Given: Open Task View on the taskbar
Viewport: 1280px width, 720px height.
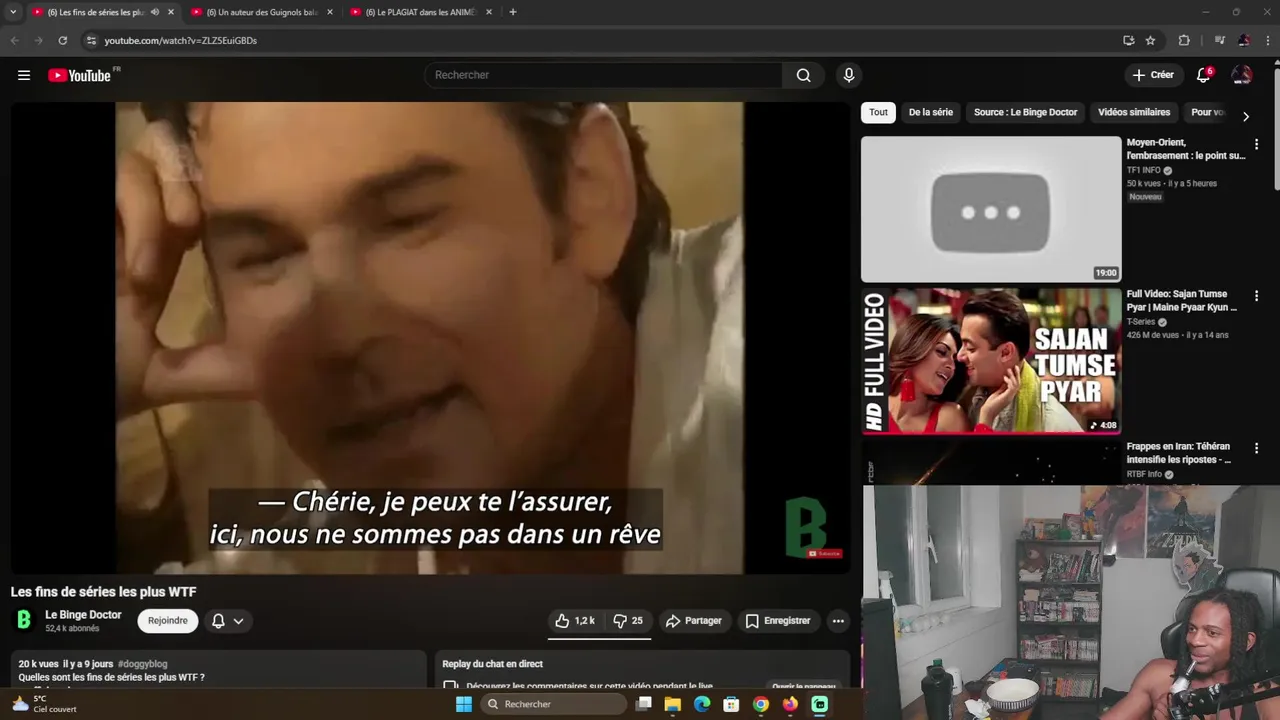Looking at the screenshot, I should coord(644,704).
